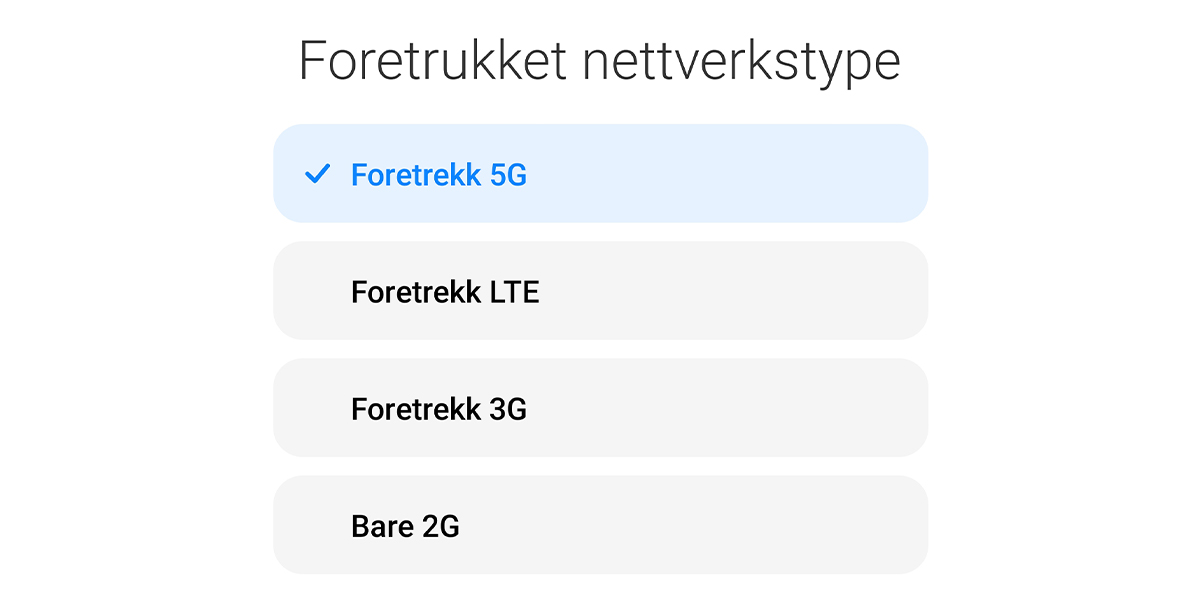Tap the highlighted blue 5G row
Image resolution: width=1200 pixels, height=600 pixels.
tap(600, 174)
